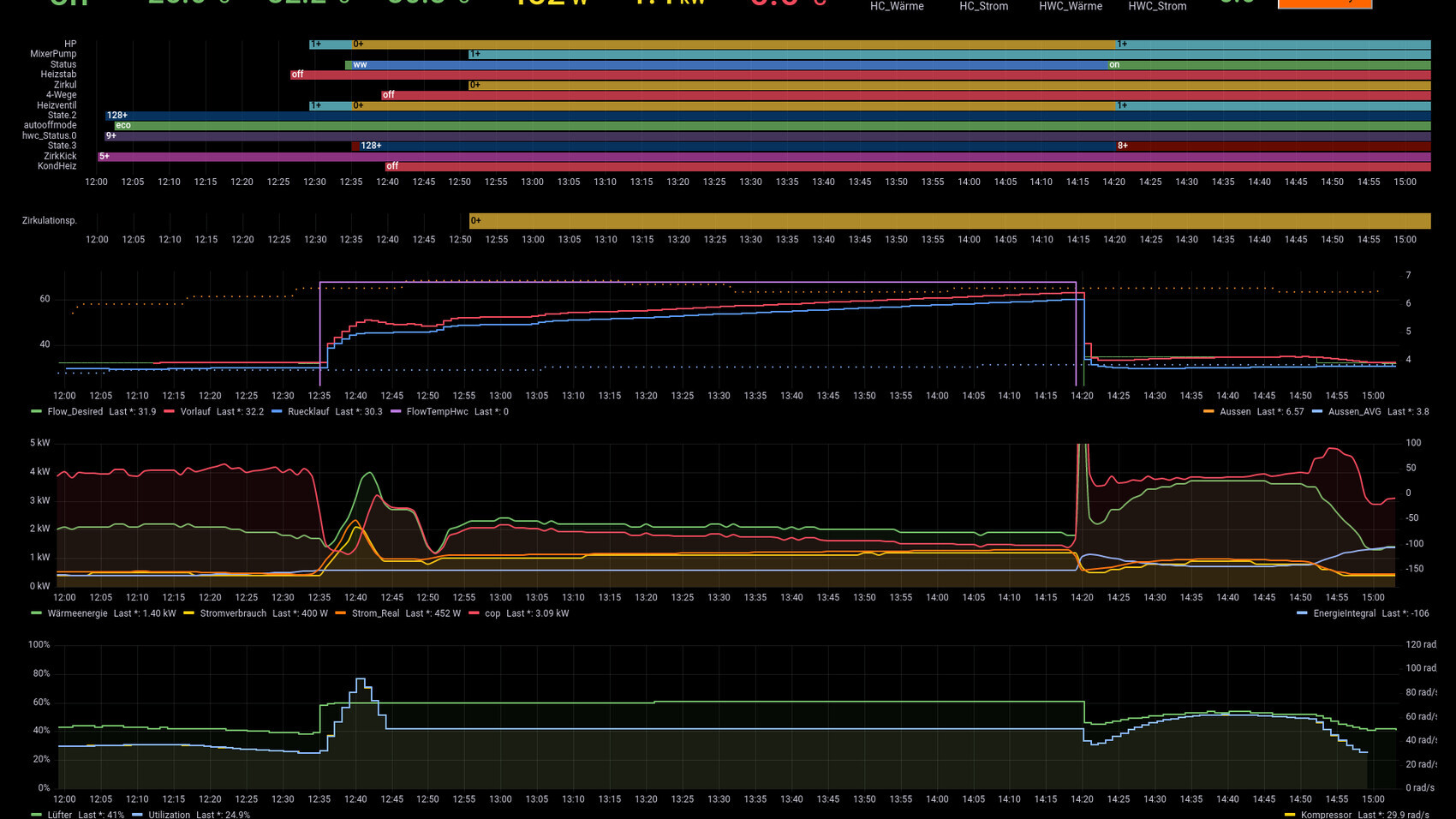Click the 'ww' segment in Status row
Image resolution: width=1456 pixels, height=819 pixels.
click(728, 64)
